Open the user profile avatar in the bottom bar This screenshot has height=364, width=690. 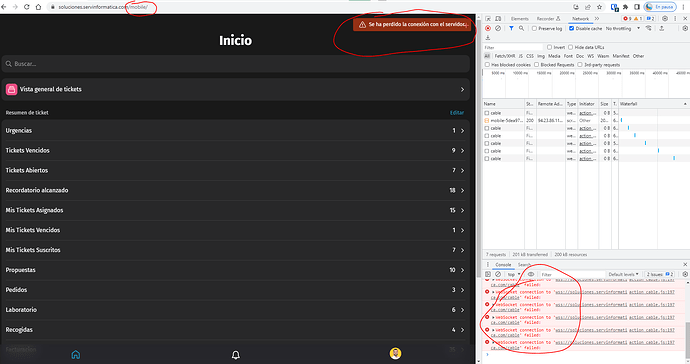(395, 353)
